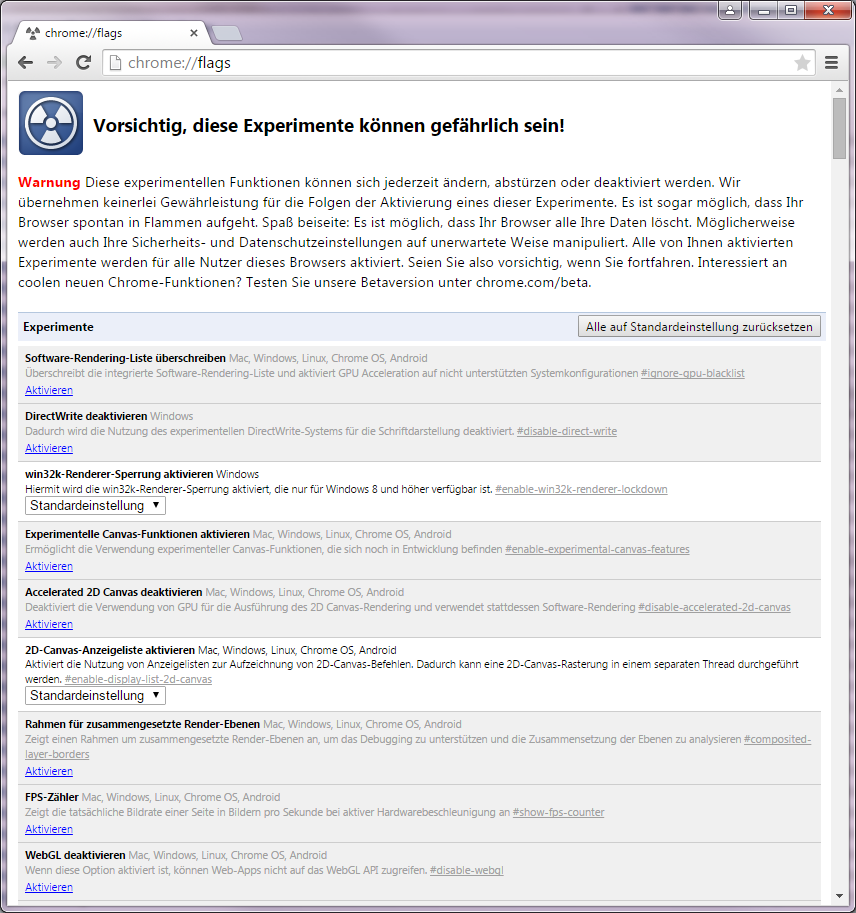Click the 'FPS-Zähler' experiment title
This screenshot has width=856, height=913.
pos(52,797)
